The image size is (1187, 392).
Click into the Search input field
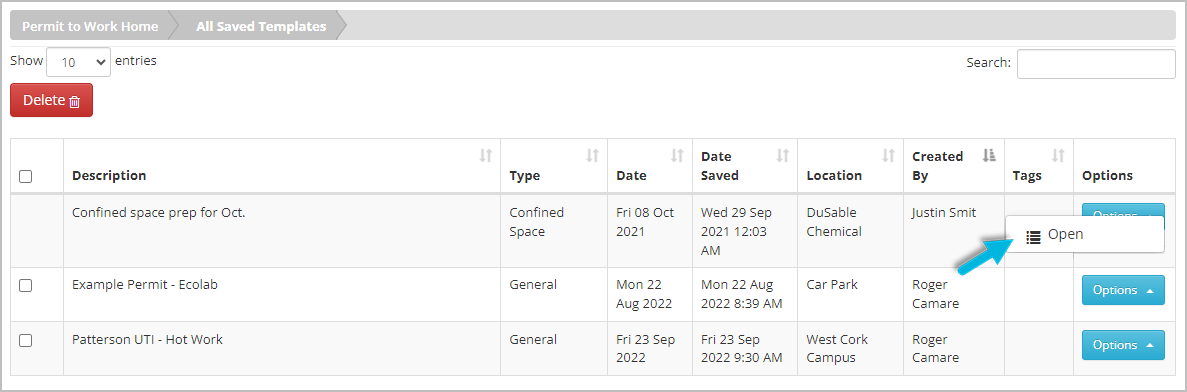(x=1096, y=64)
